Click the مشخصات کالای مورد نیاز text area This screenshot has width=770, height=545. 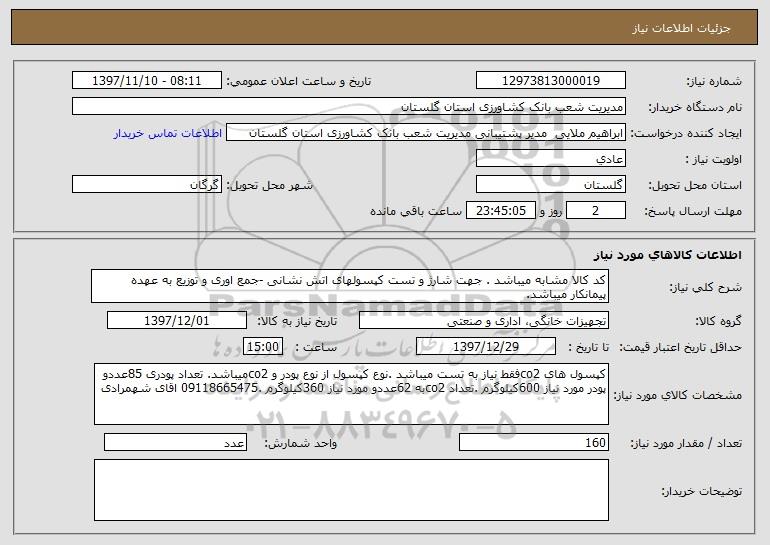pos(351,394)
